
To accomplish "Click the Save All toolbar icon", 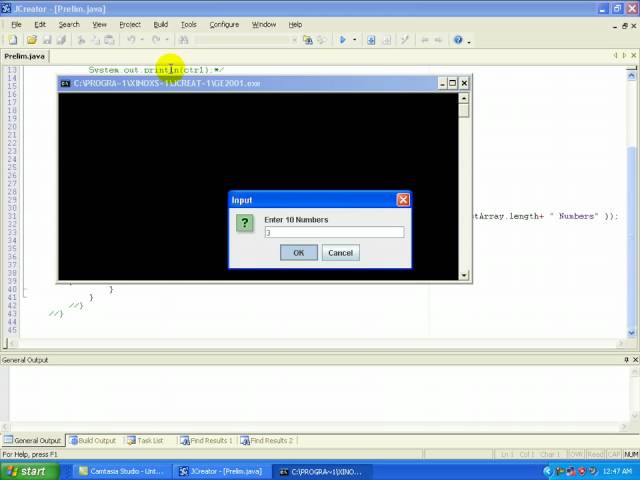I will pyautogui.click(x=62, y=40).
